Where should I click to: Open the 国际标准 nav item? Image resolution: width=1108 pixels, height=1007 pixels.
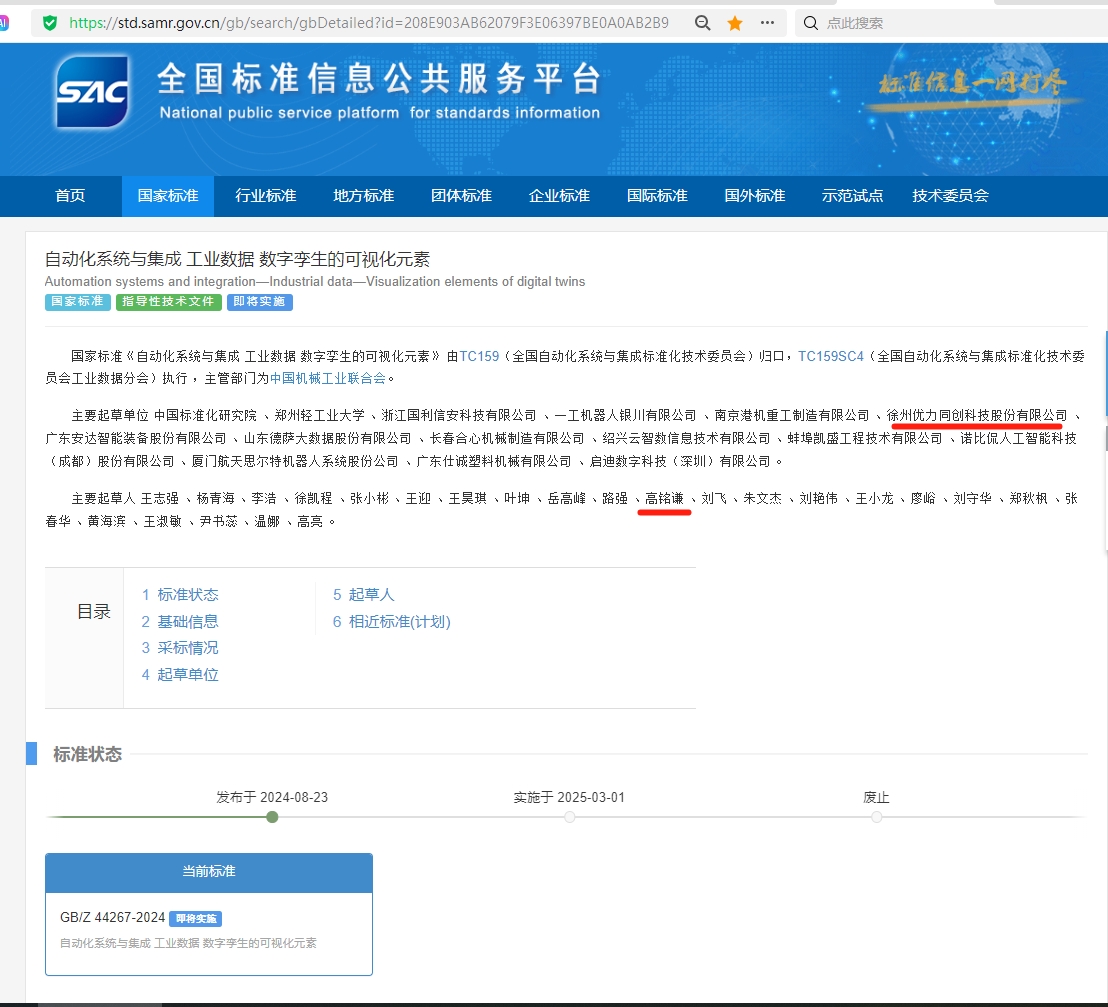click(657, 196)
